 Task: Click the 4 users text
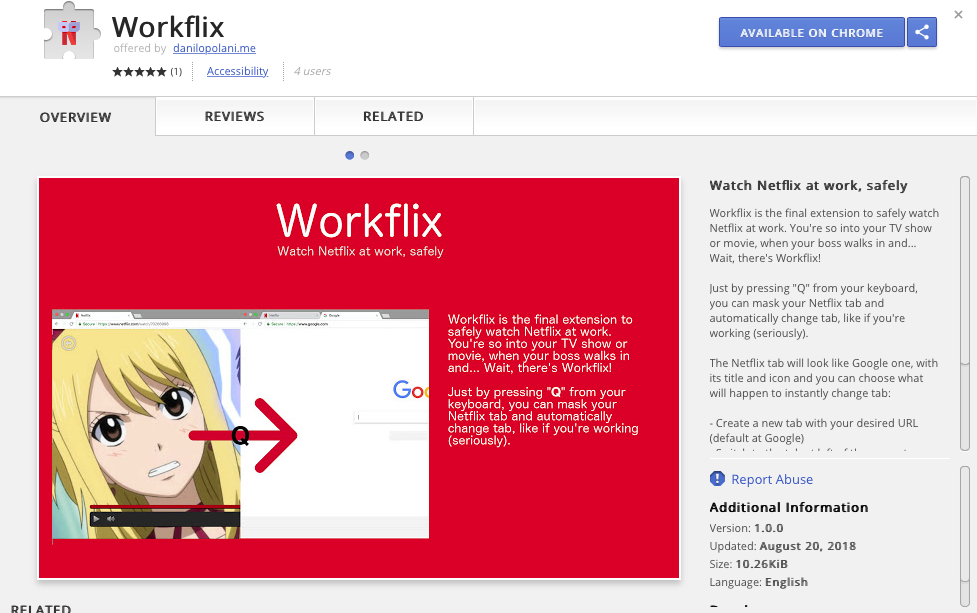[312, 71]
